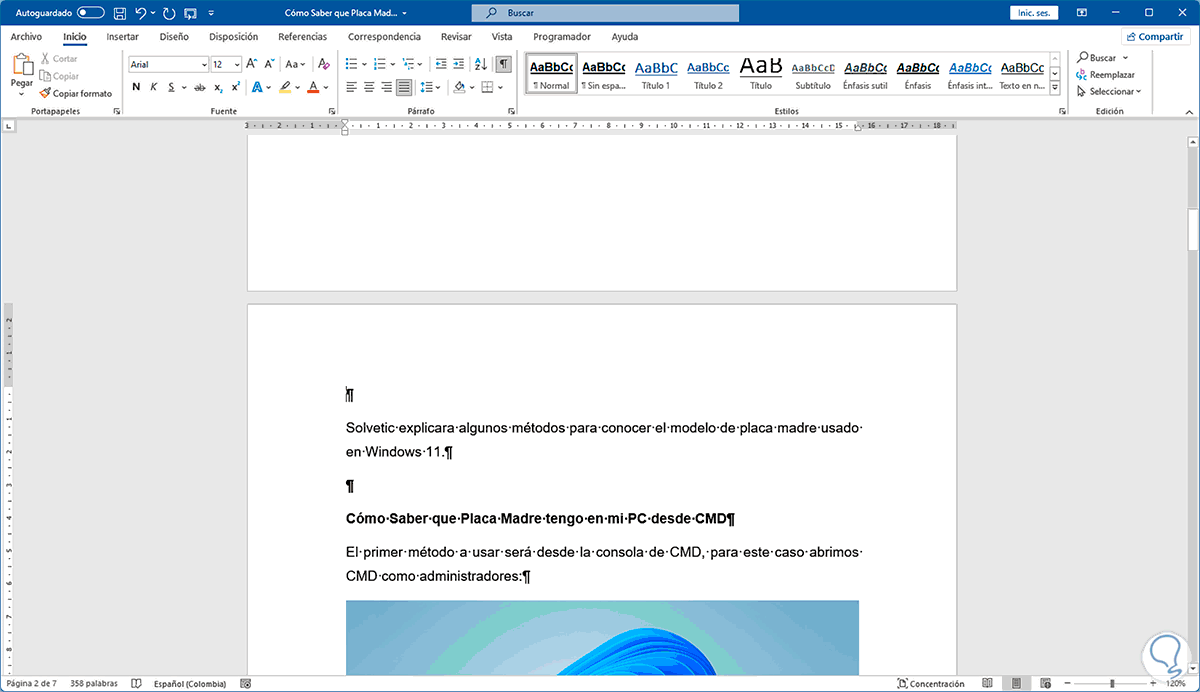Go to the Referencias tab
Image resolution: width=1200 pixels, height=692 pixels.
click(x=302, y=37)
